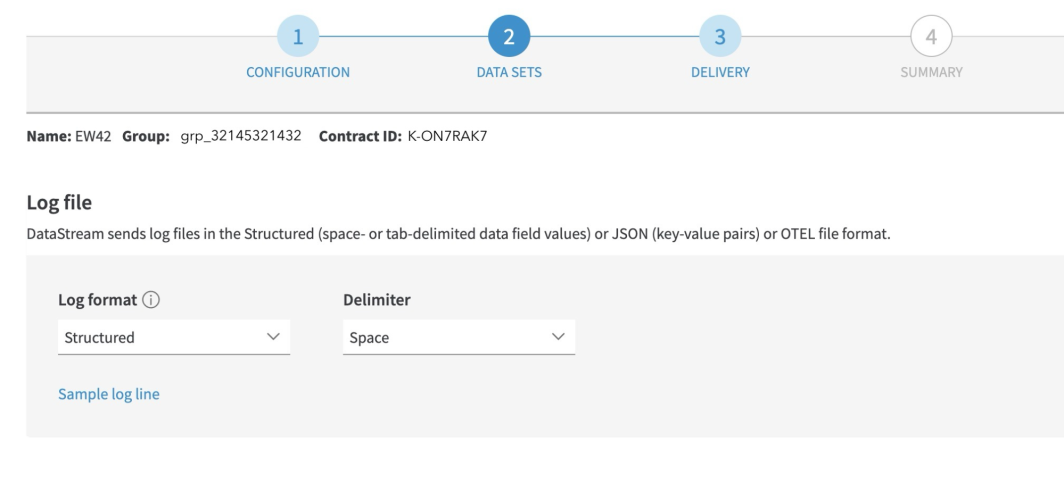Open the Delimiter dropdown showing Space
This screenshot has width=1064, height=491.
tap(458, 337)
